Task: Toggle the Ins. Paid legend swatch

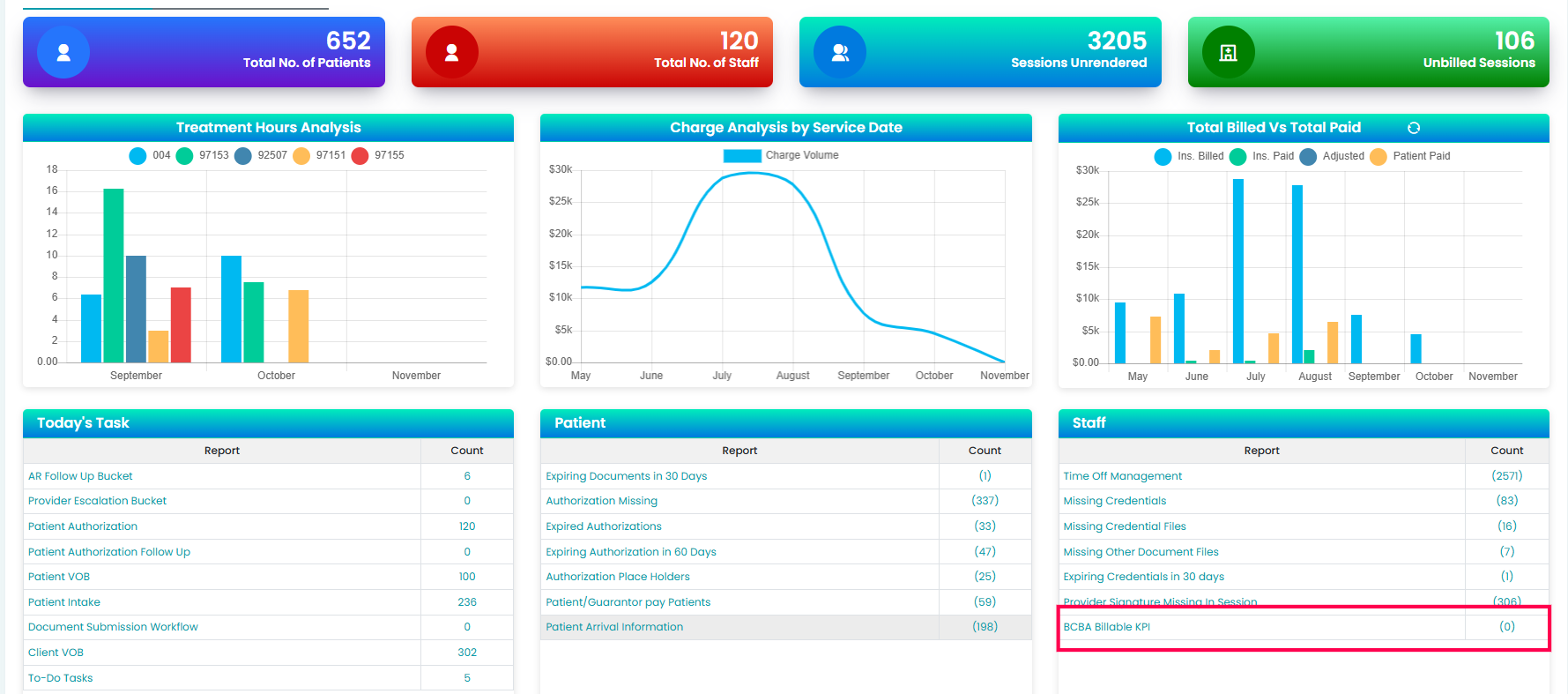Action: coord(1237,157)
